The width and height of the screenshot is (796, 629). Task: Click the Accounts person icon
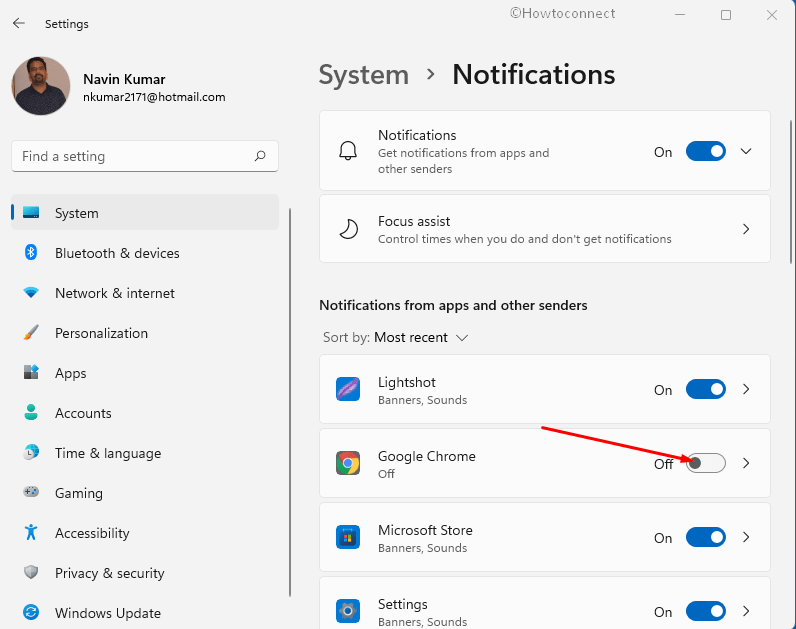[x=31, y=412]
